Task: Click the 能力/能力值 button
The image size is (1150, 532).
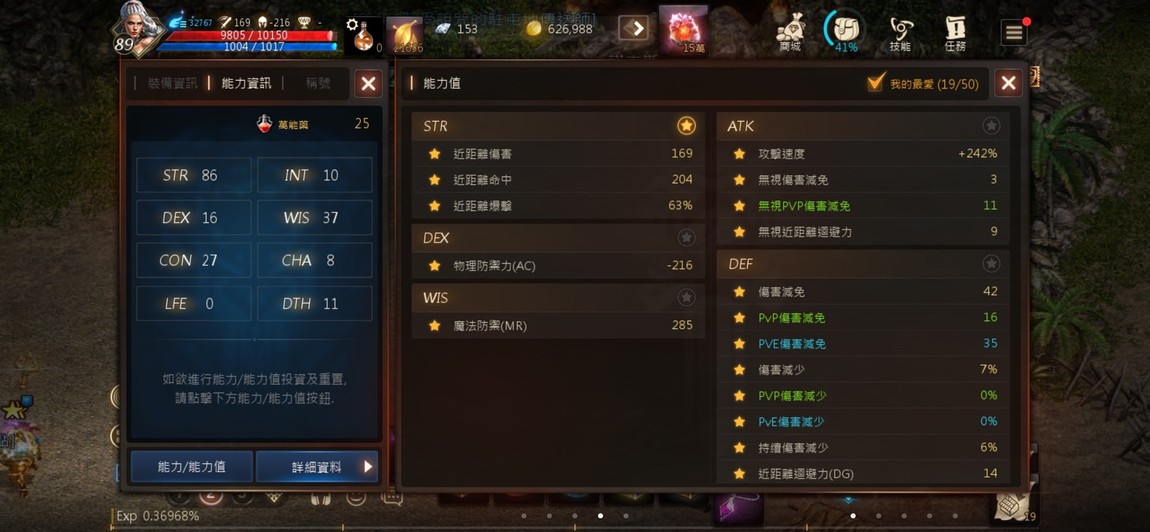Action: coord(191,467)
